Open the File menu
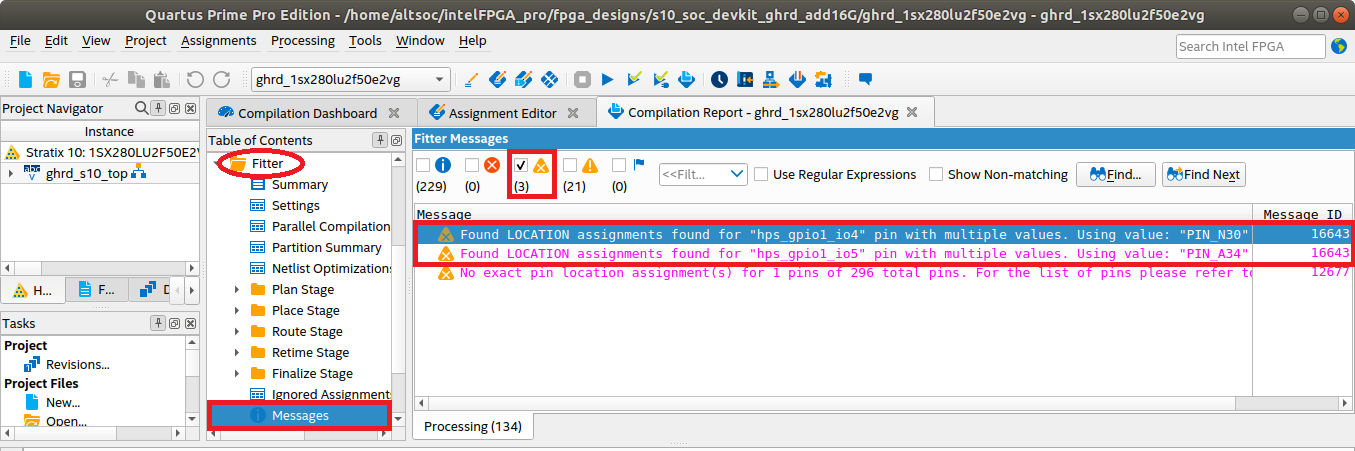This screenshot has height=451, width=1355. pyautogui.click(x=20, y=40)
